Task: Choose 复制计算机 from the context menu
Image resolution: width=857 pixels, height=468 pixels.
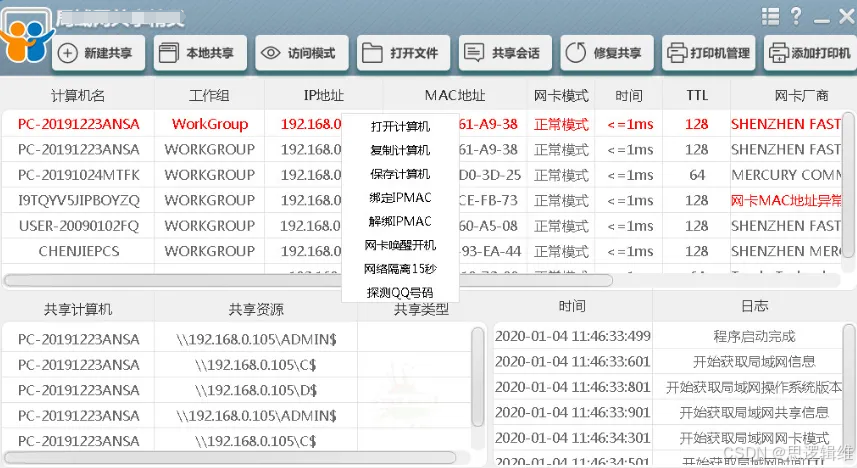Action: [x=400, y=150]
